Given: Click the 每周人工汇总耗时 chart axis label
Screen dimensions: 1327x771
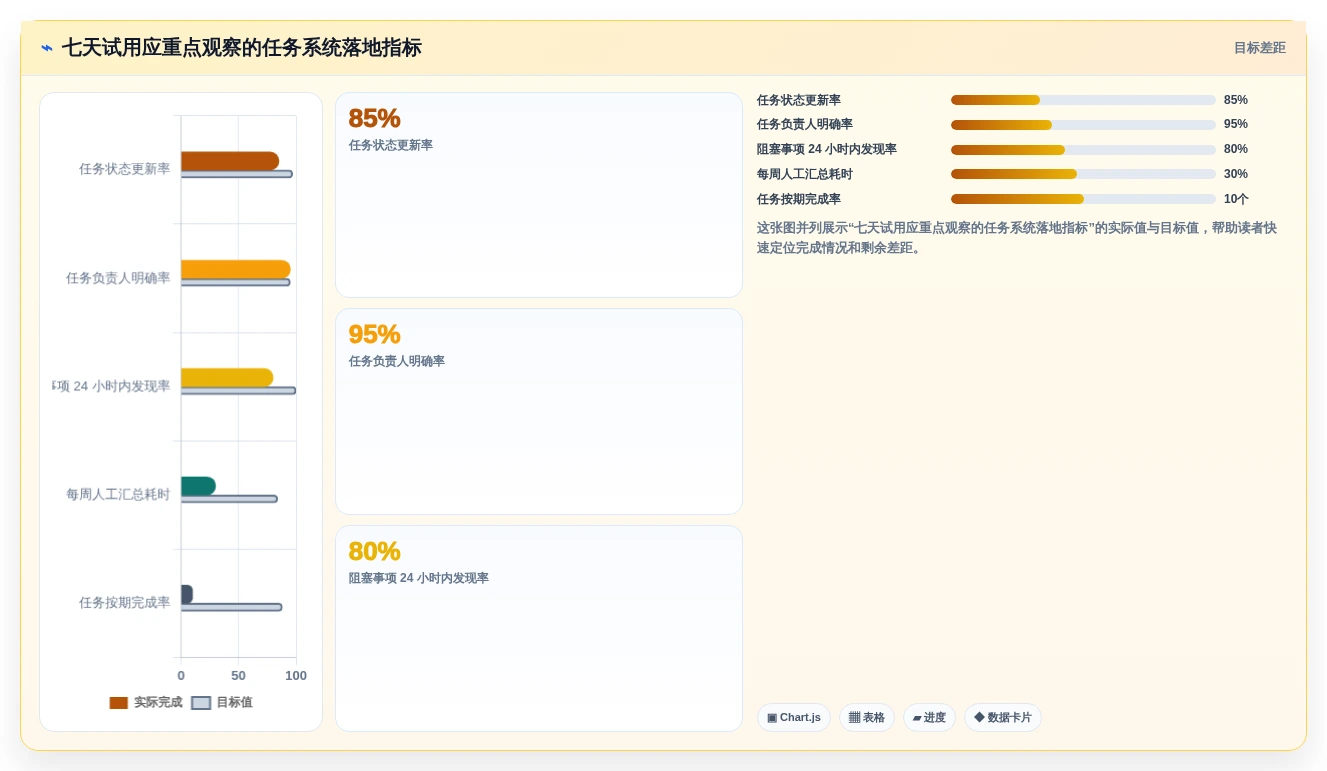Looking at the screenshot, I should pos(118,494).
